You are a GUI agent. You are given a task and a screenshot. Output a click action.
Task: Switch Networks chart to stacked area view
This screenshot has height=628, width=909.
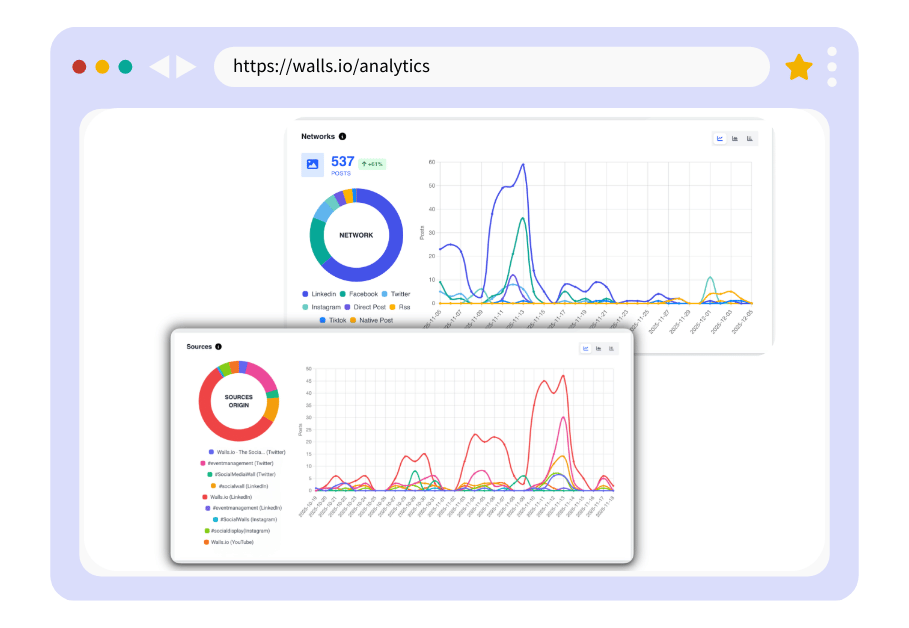pos(734,137)
